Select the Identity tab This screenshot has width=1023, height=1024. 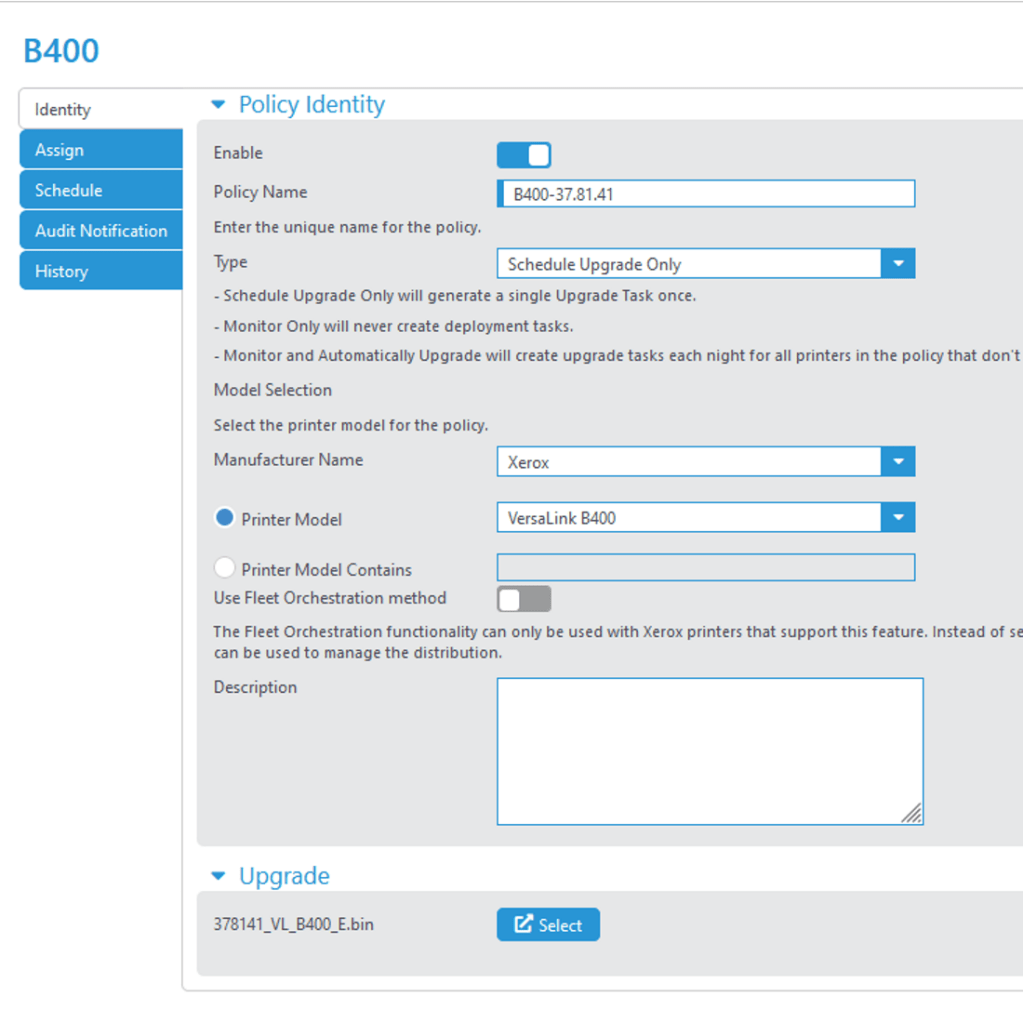pyautogui.click(x=100, y=110)
